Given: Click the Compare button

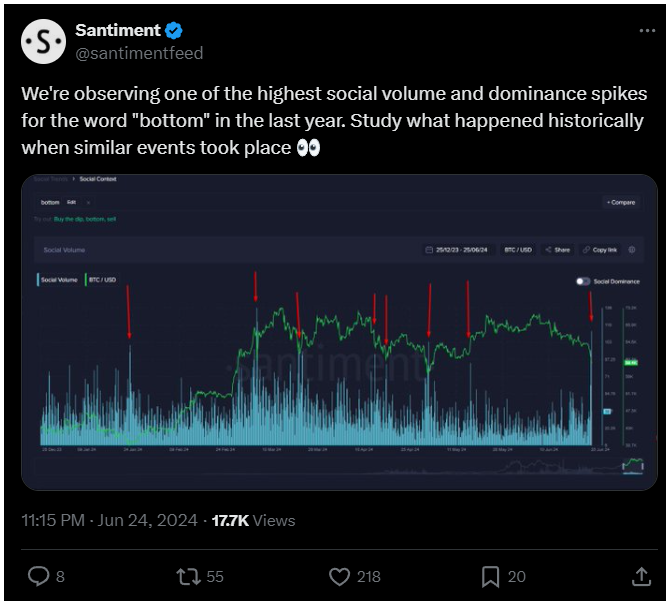Looking at the screenshot, I should (x=621, y=202).
